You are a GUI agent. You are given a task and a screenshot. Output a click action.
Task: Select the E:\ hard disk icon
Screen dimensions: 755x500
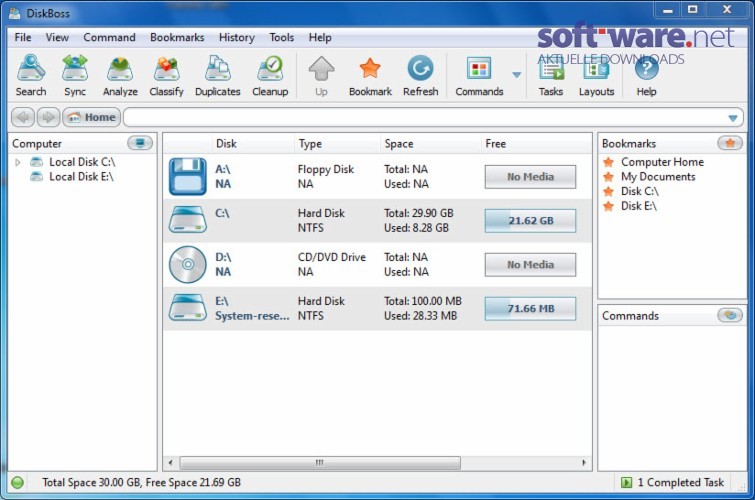[188, 308]
